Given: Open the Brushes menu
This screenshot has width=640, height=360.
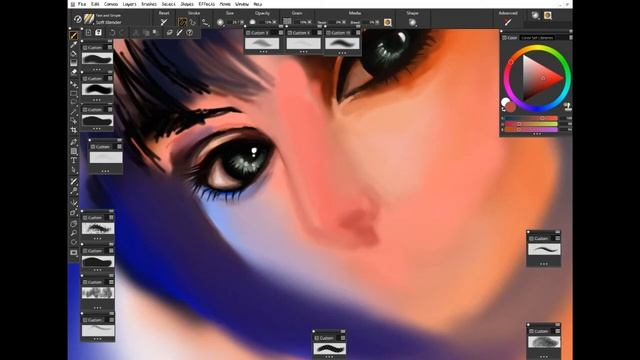Looking at the screenshot, I should [x=149, y=4].
